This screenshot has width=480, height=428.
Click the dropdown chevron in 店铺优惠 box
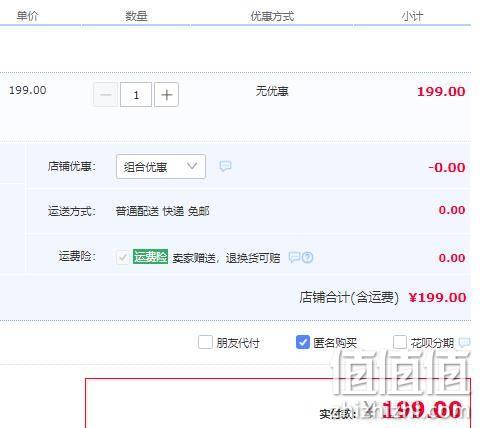(x=192, y=166)
